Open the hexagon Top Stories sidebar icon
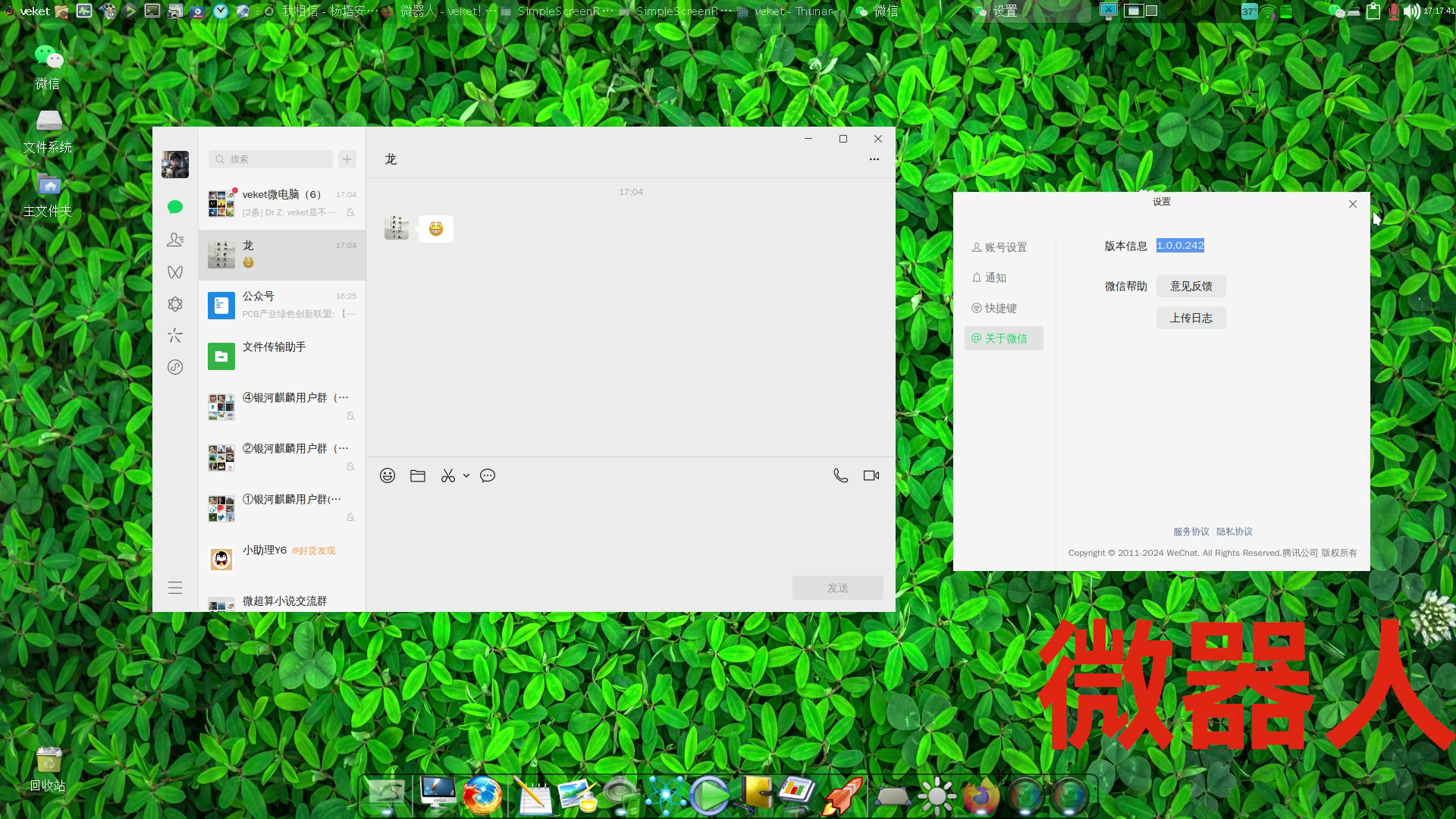The width and height of the screenshot is (1456, 819). point(175,304)
